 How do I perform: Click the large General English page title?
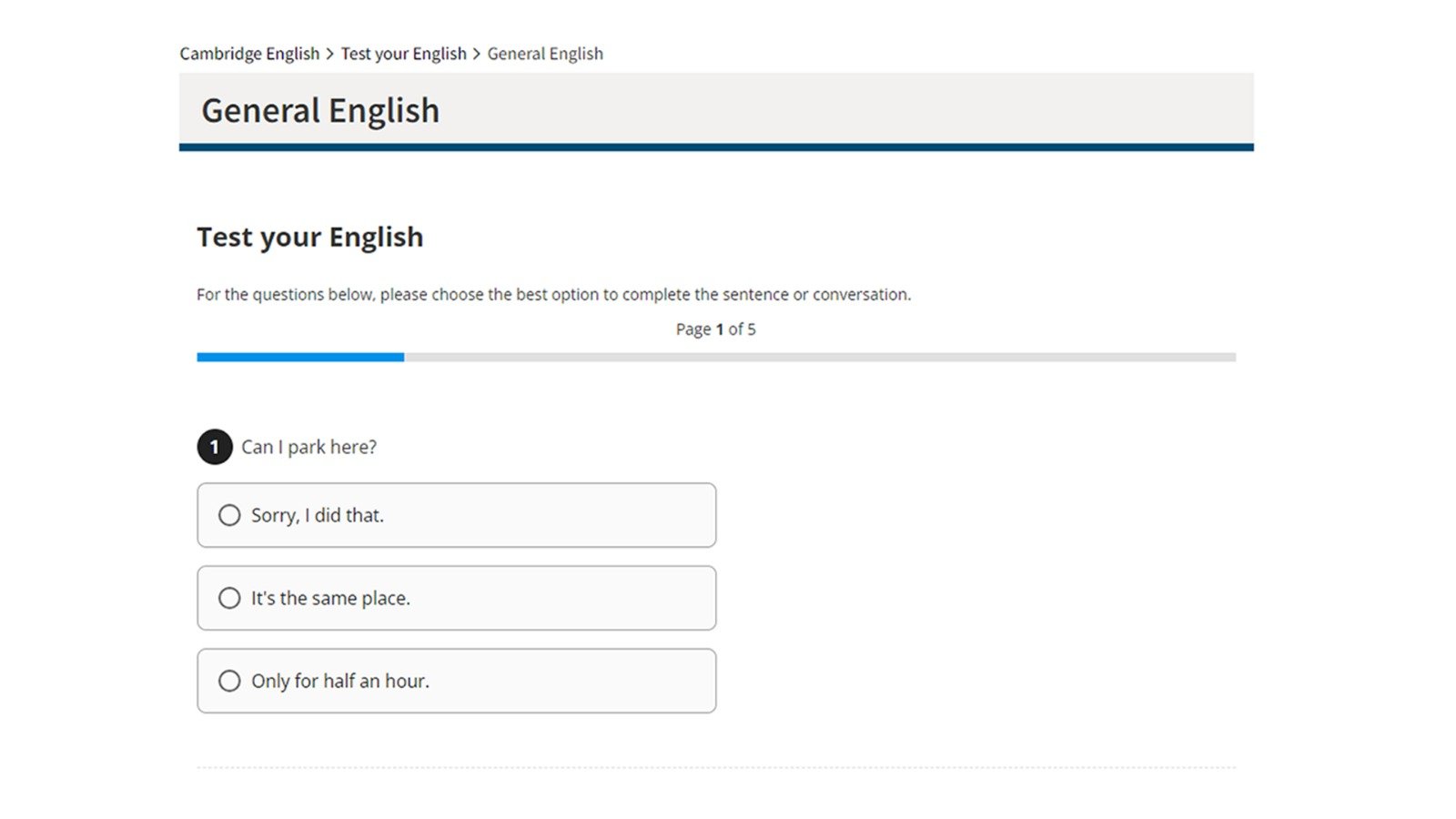click(x=320, y=111)
